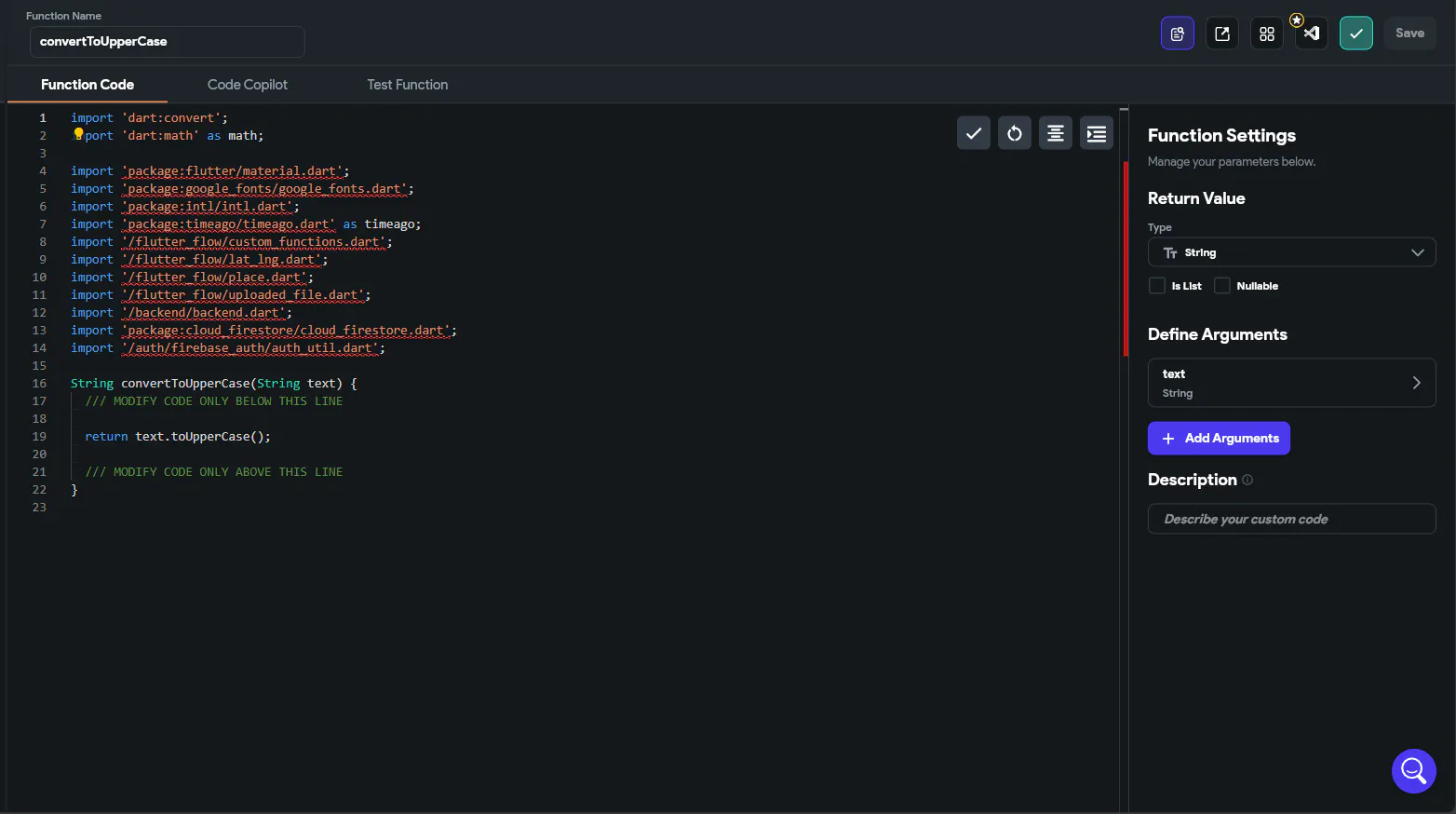
Task: Click the 'MODIFY CODE ONLY ABOVE THIS LINE' comment
Action: pyautogui.click(x=214, y=471)
